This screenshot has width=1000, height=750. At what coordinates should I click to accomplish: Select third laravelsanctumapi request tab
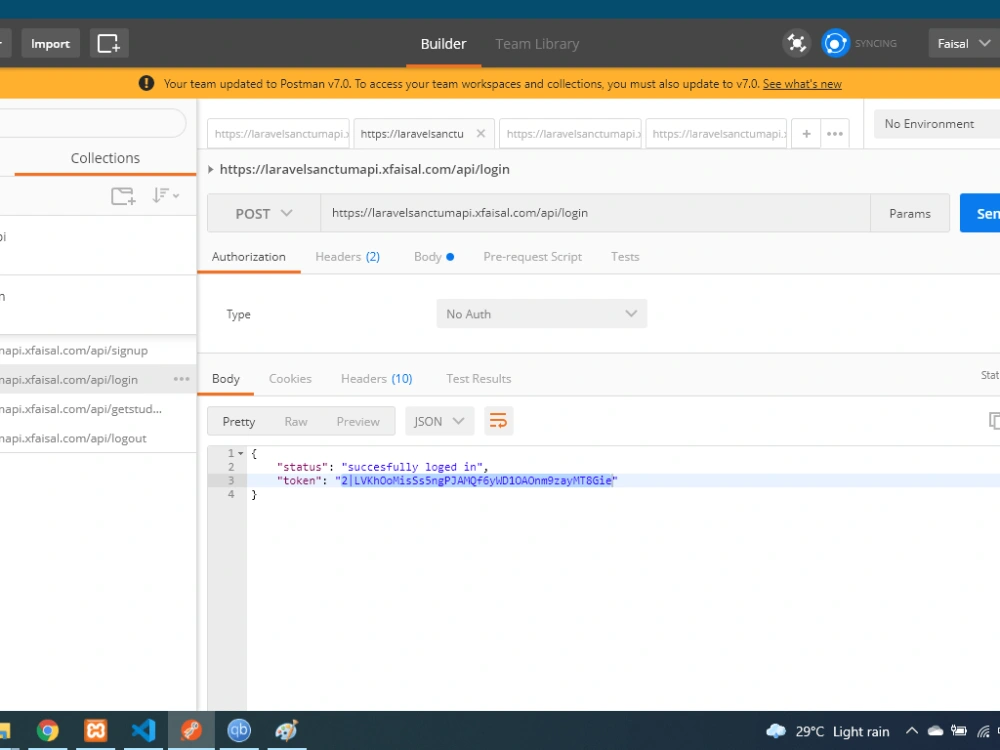coord(570,133)
